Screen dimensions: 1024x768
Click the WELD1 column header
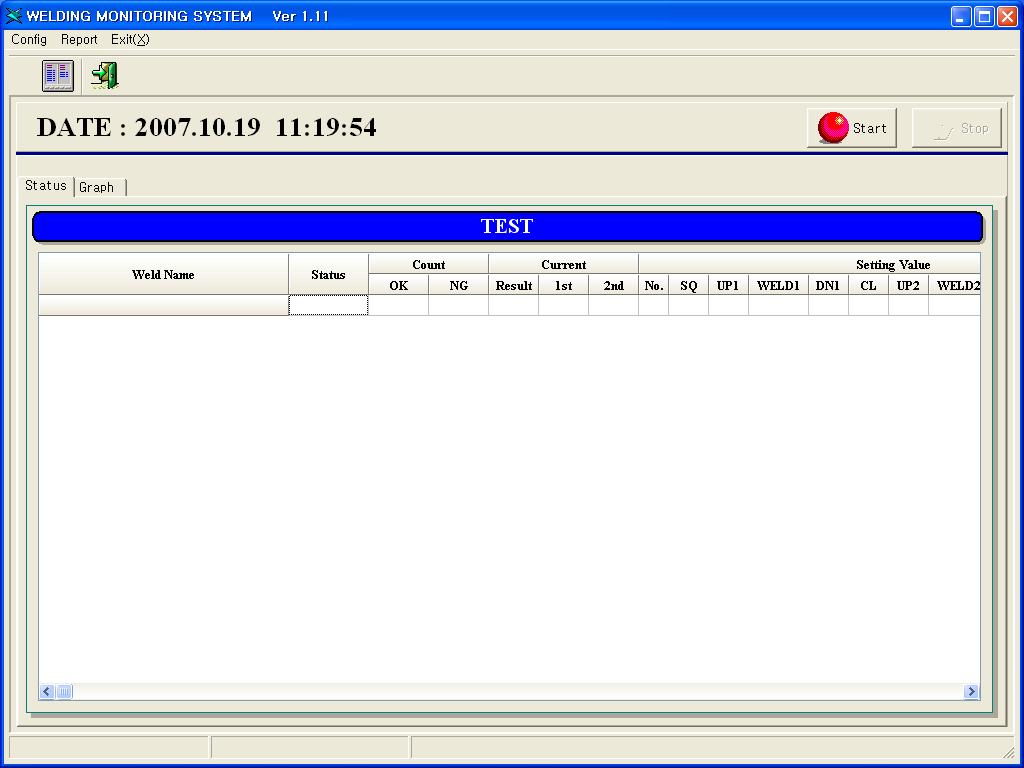(x=778, y=285)
